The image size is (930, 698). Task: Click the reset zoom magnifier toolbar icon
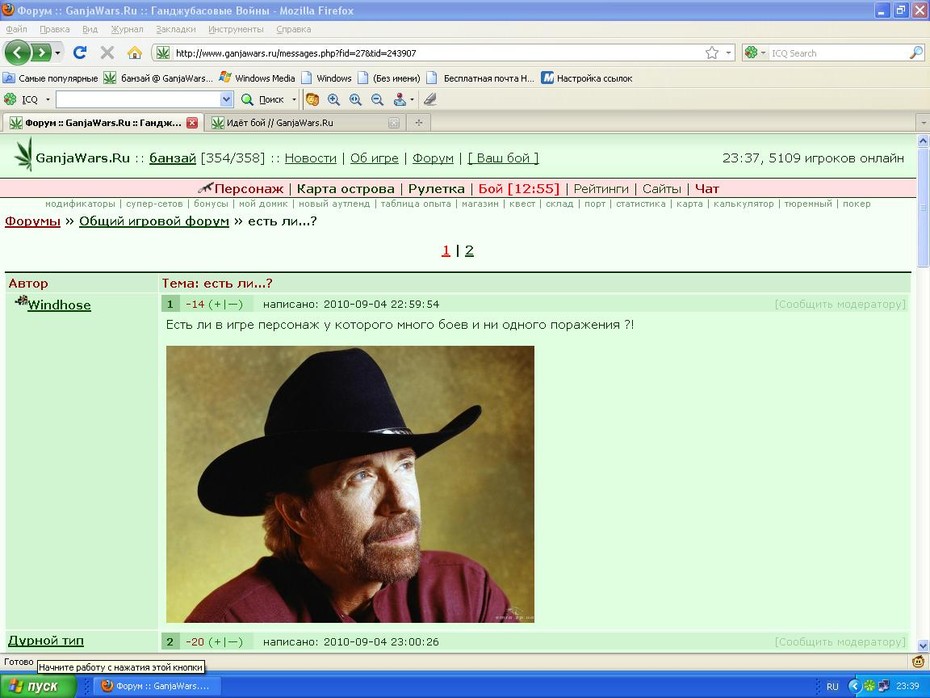(355, 100)
